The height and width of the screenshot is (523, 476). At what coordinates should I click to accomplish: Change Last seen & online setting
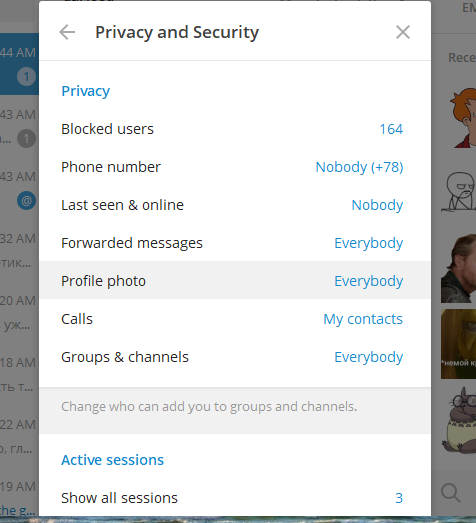[235, 205]
